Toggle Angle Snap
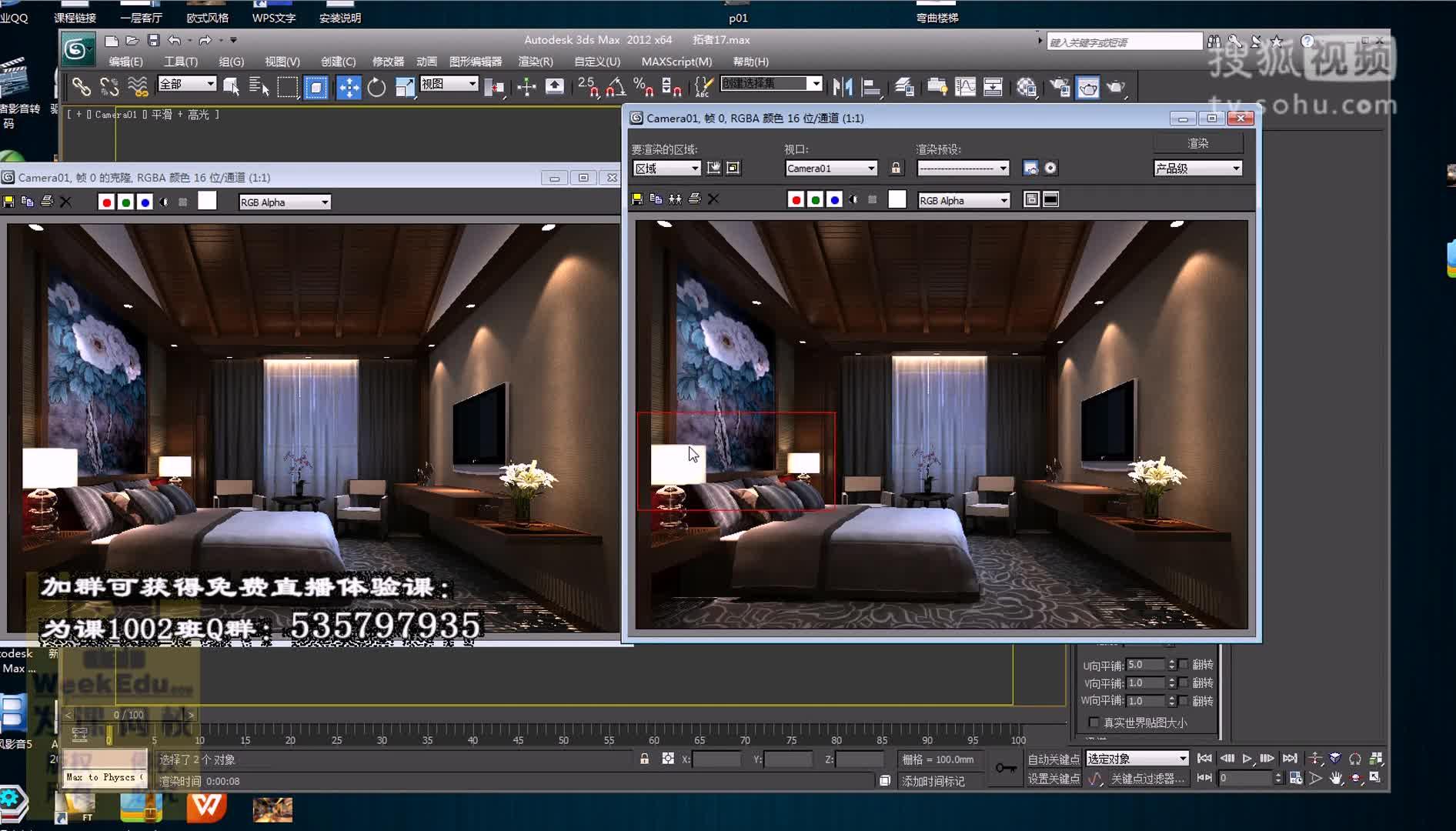Screen dimensions: 1456x831 (x=616, y=87)
